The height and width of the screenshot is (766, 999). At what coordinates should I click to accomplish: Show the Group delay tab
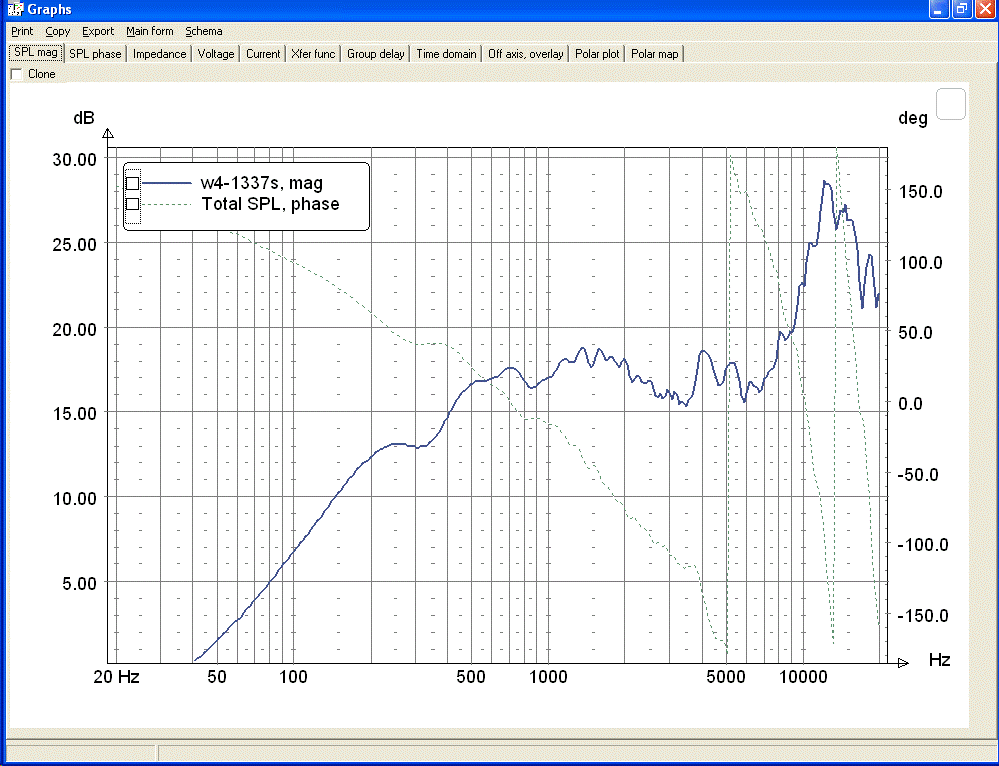point(376,54)
